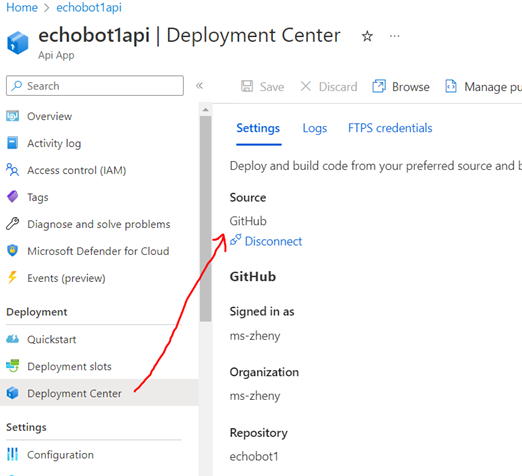The image size is (522, 476).
Task: Click the 'Api App' subtitle text
Action: tap(56, 55)
